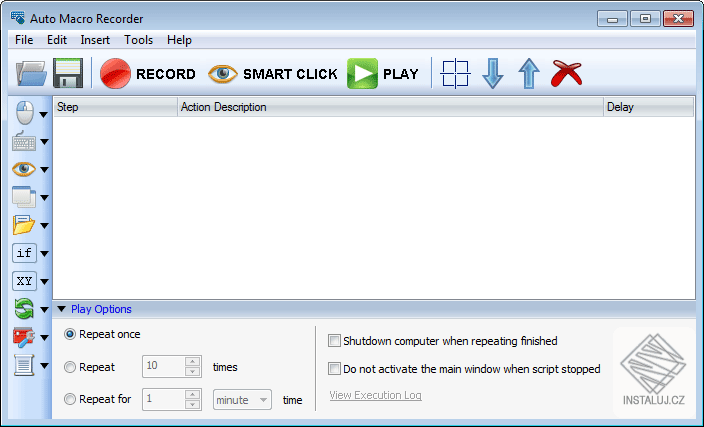Collapse the Play Options section
Image resolution: width=704 pixels, height=427 pixels.
pos(62,309)
